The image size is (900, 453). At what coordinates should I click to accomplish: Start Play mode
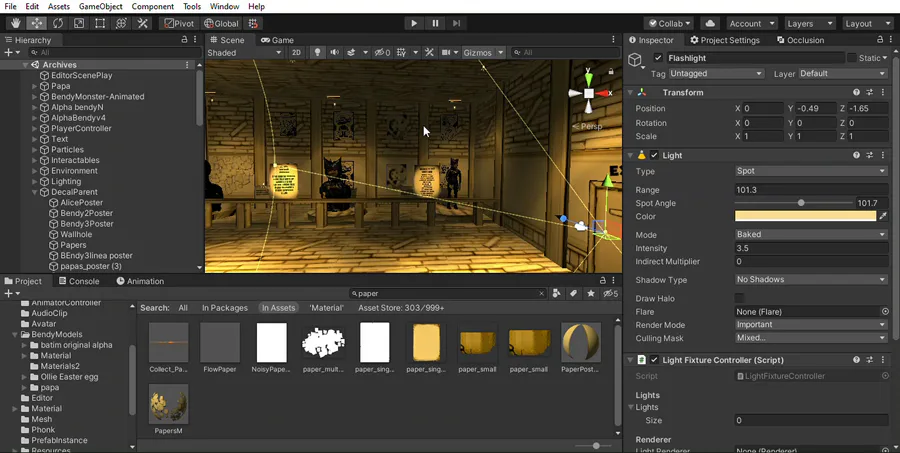point(413,24)
